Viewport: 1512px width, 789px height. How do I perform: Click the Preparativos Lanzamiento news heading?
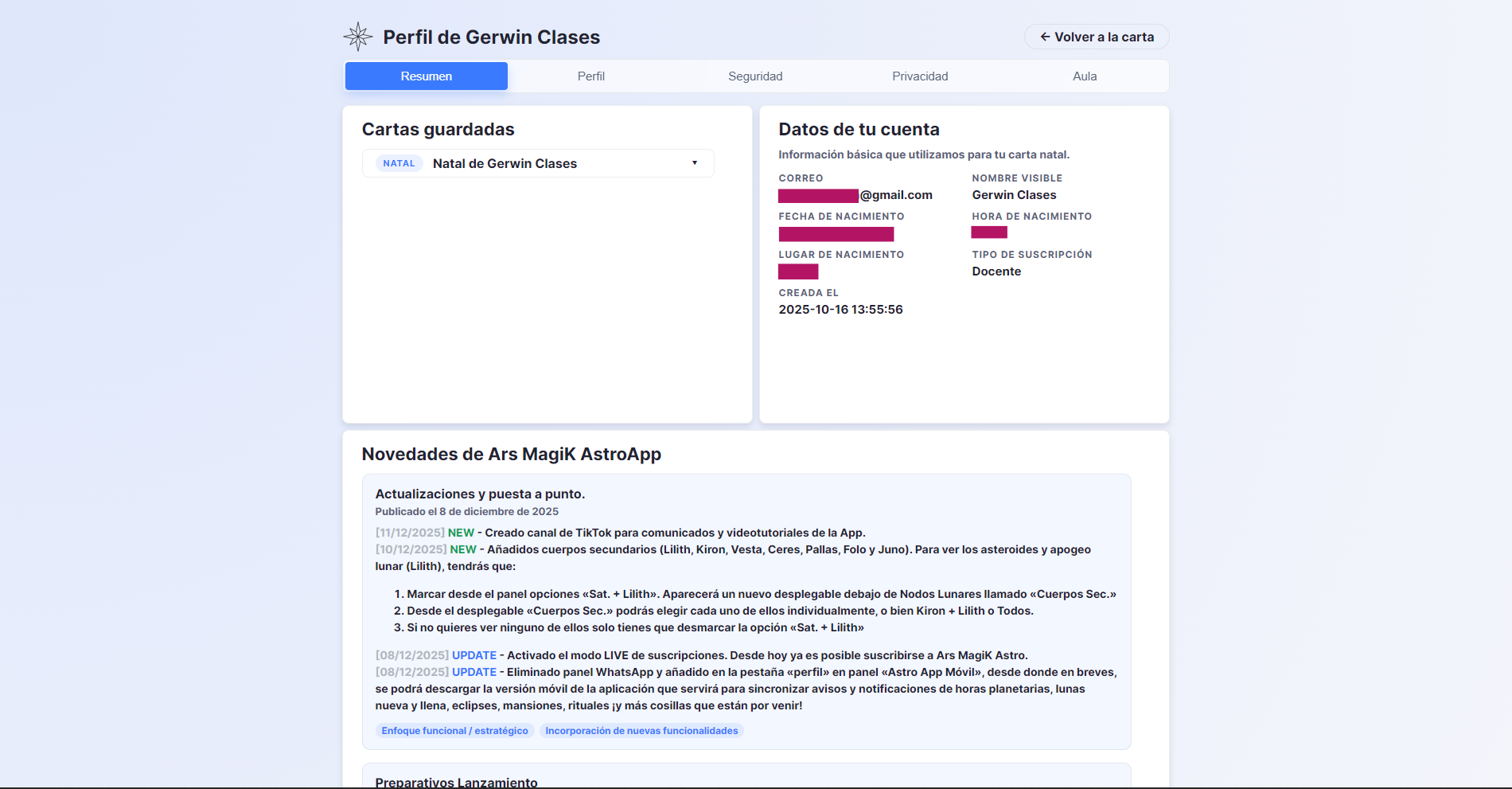click(x=456, y=782)
